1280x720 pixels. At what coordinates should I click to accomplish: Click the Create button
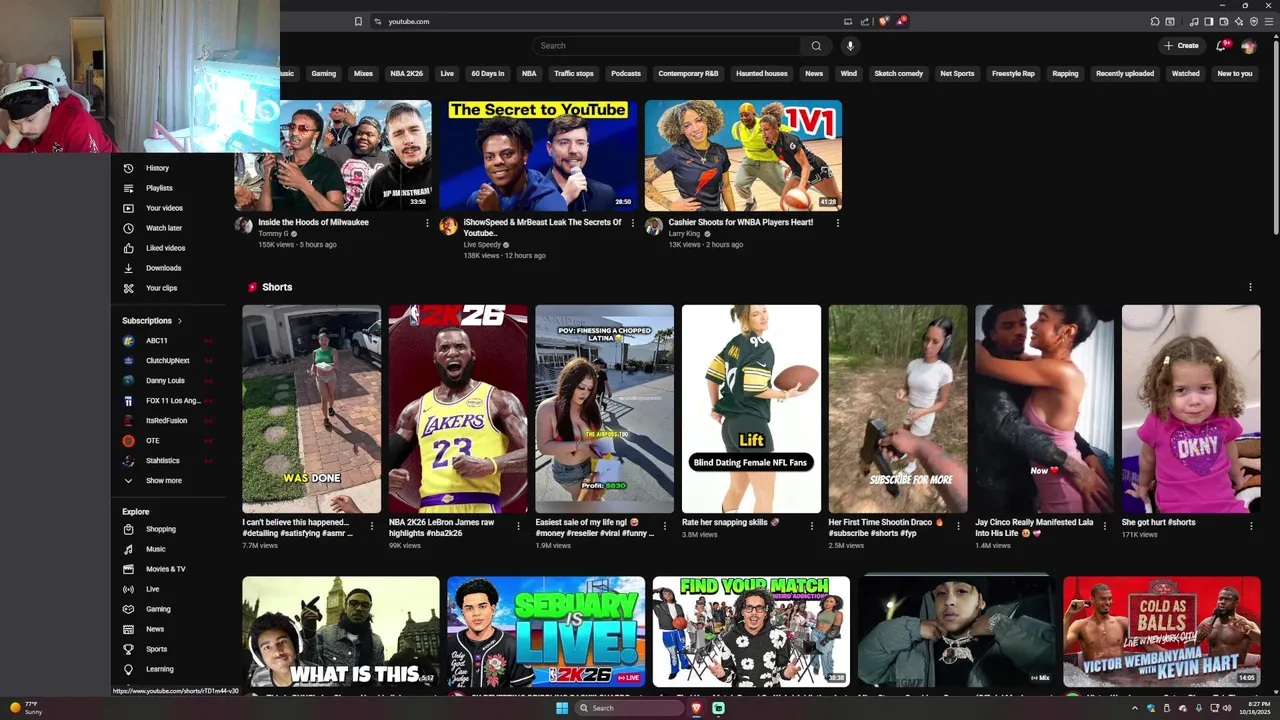tap(1181, 45)
